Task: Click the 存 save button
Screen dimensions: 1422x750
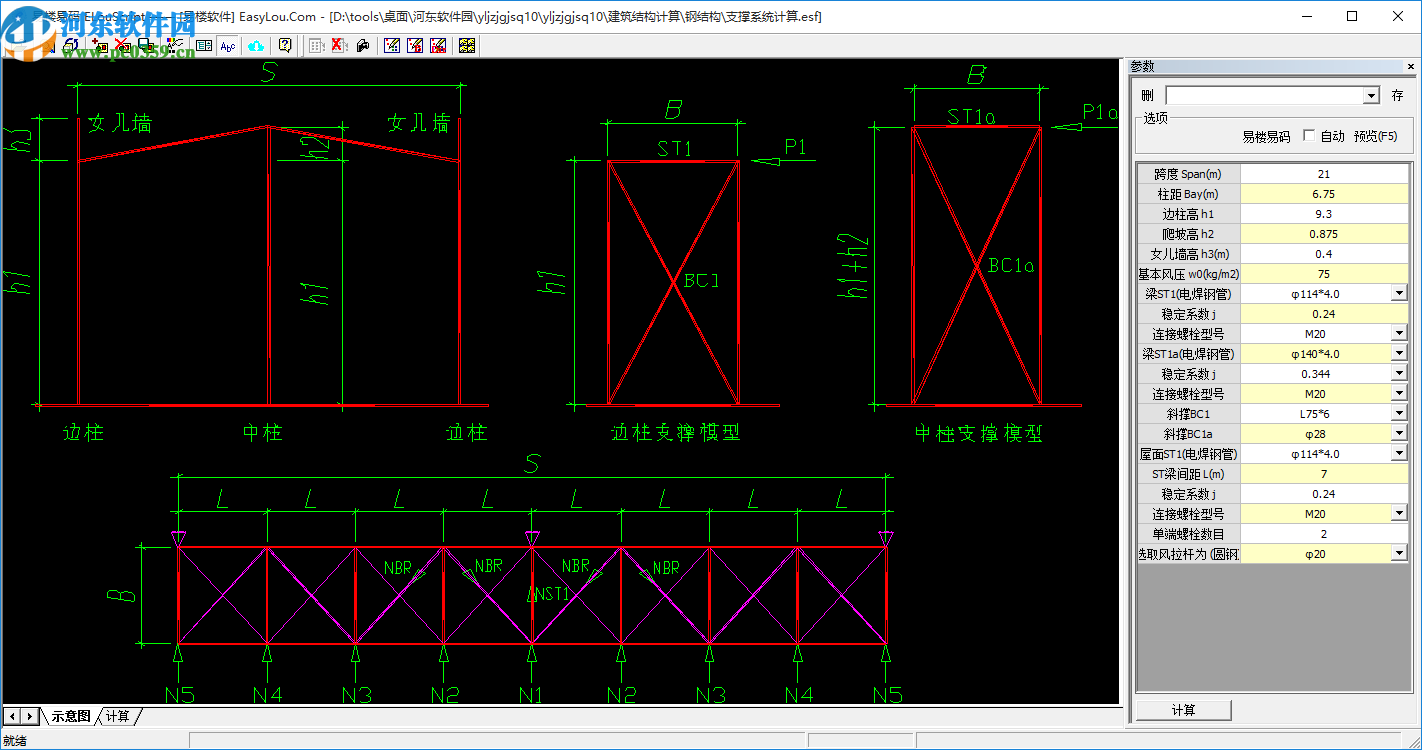Action: coord(1397,96)
